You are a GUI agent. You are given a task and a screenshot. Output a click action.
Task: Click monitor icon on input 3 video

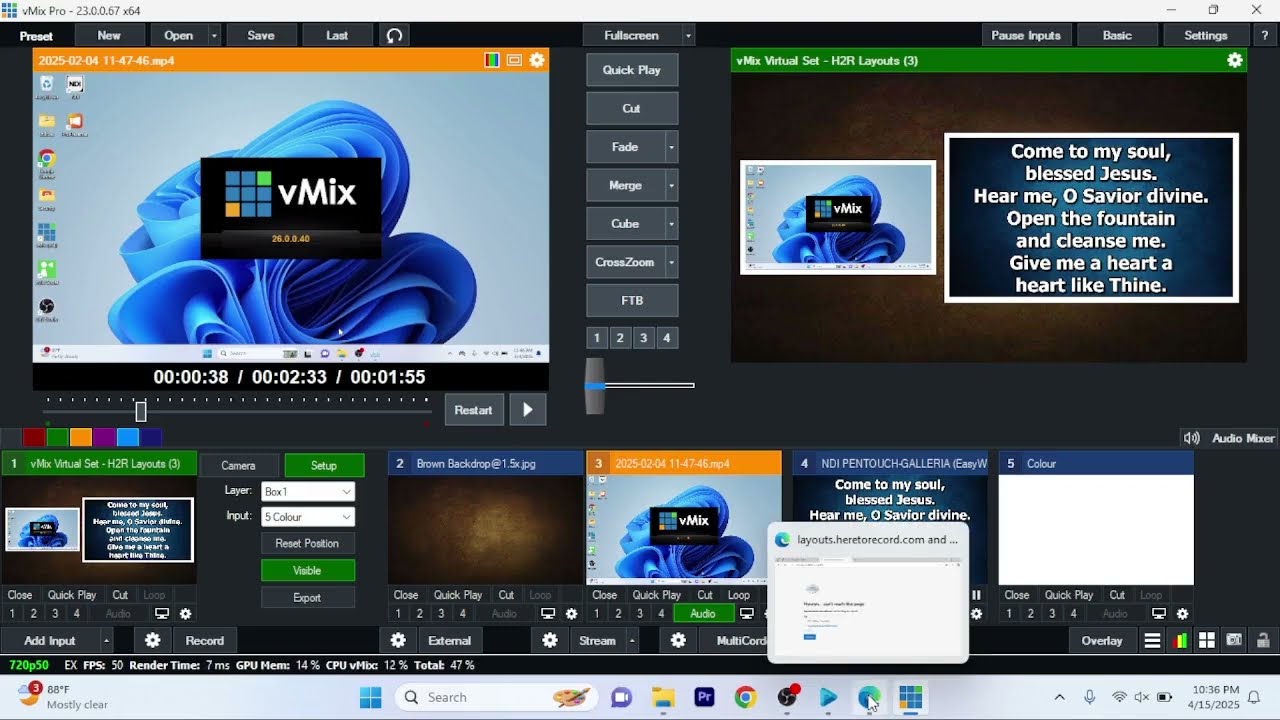click(x=746, y=614)
